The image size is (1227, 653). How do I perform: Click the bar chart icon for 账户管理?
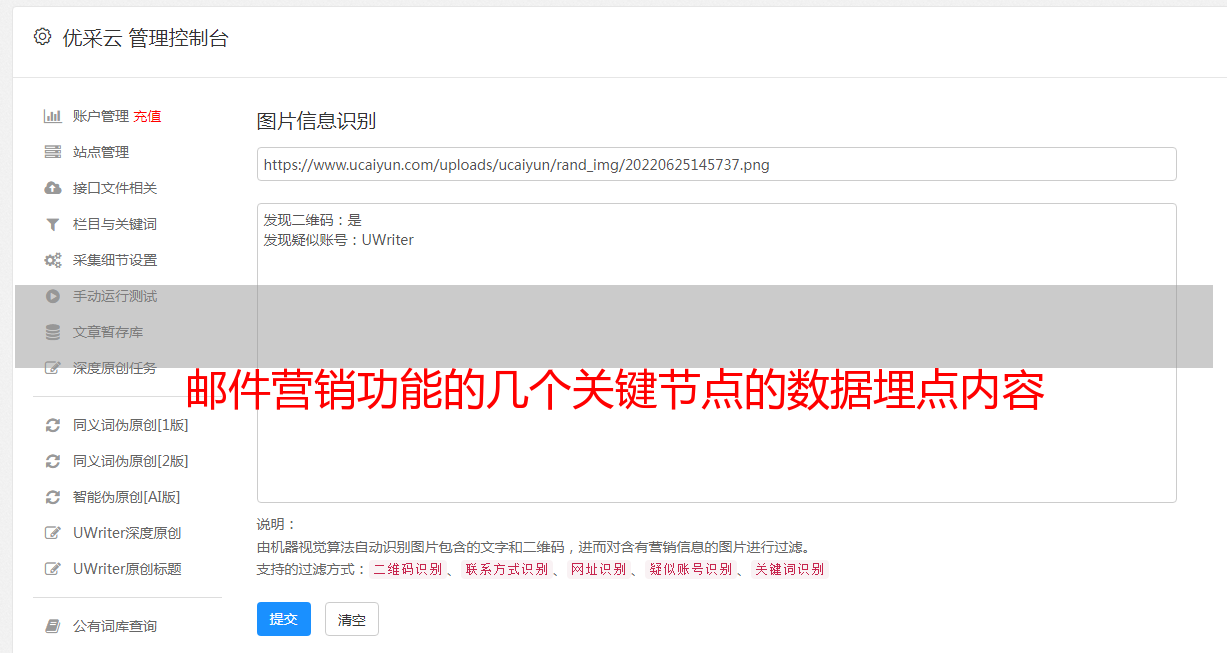click(53, 116)
